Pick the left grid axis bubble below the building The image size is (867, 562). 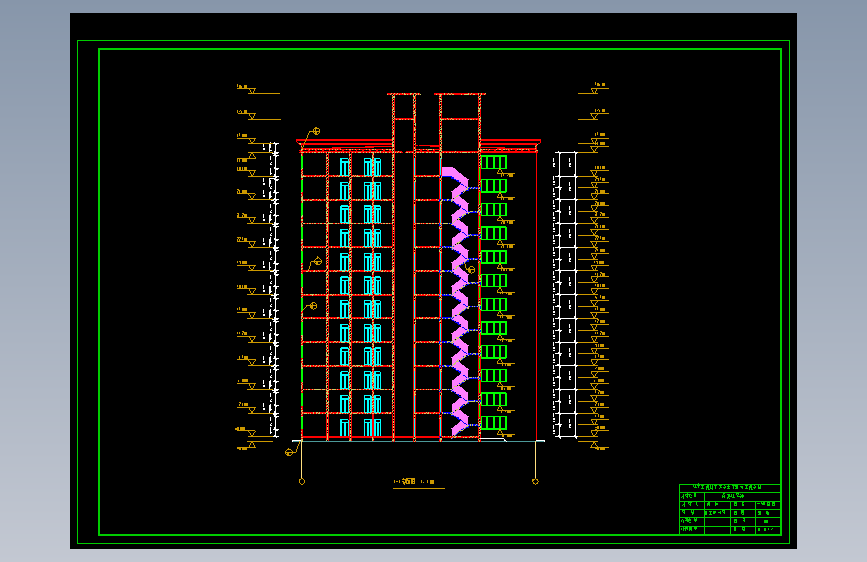pyautogui.click(x=302, y=482)
